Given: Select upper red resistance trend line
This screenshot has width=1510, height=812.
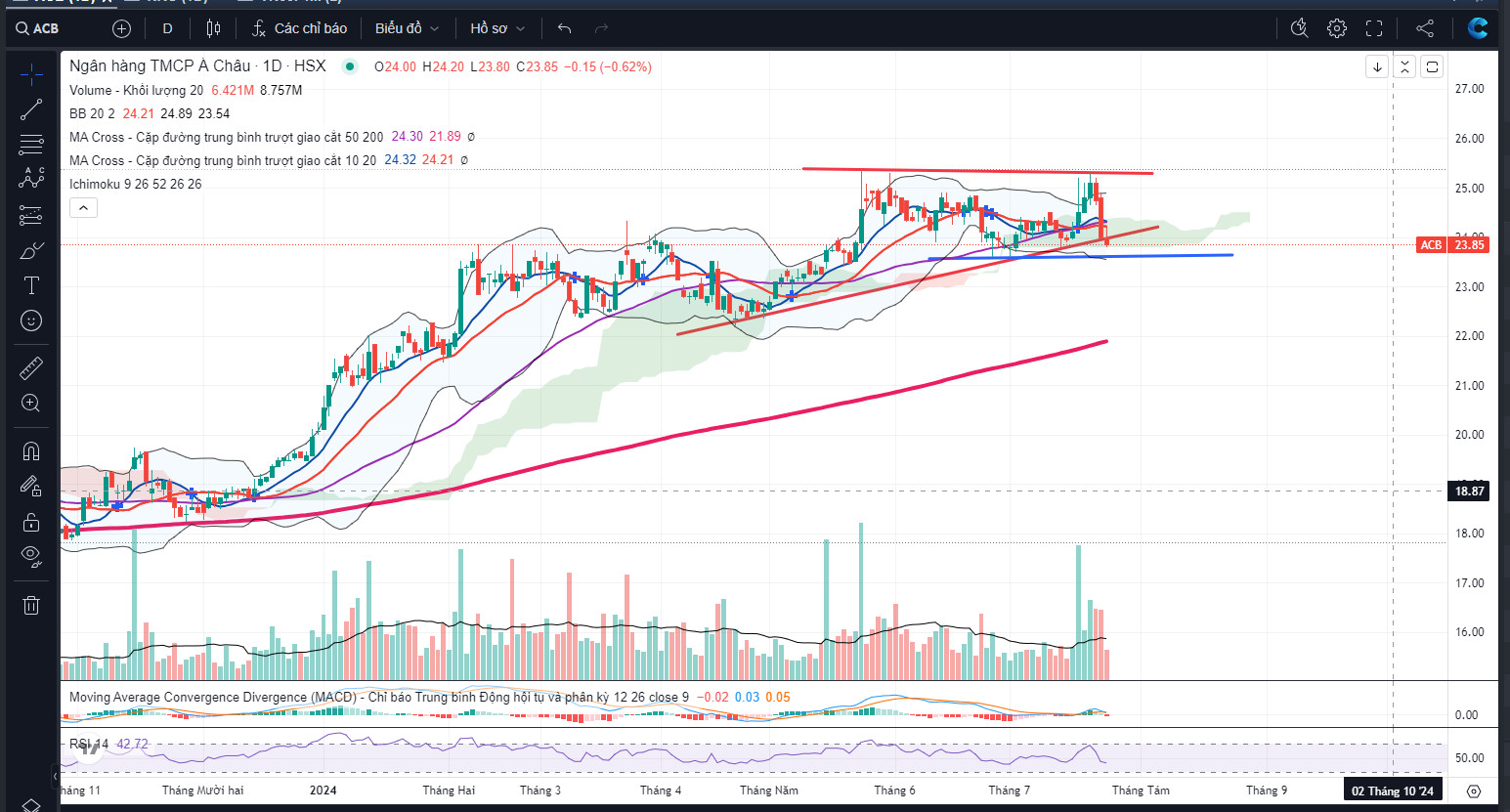Looking at the screenshot, I should [977, 171].
